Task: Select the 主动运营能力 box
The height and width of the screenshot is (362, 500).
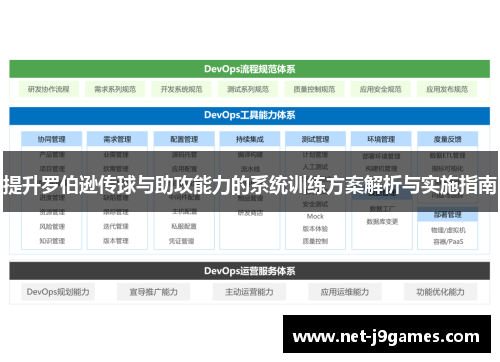Action: [249, 292]
